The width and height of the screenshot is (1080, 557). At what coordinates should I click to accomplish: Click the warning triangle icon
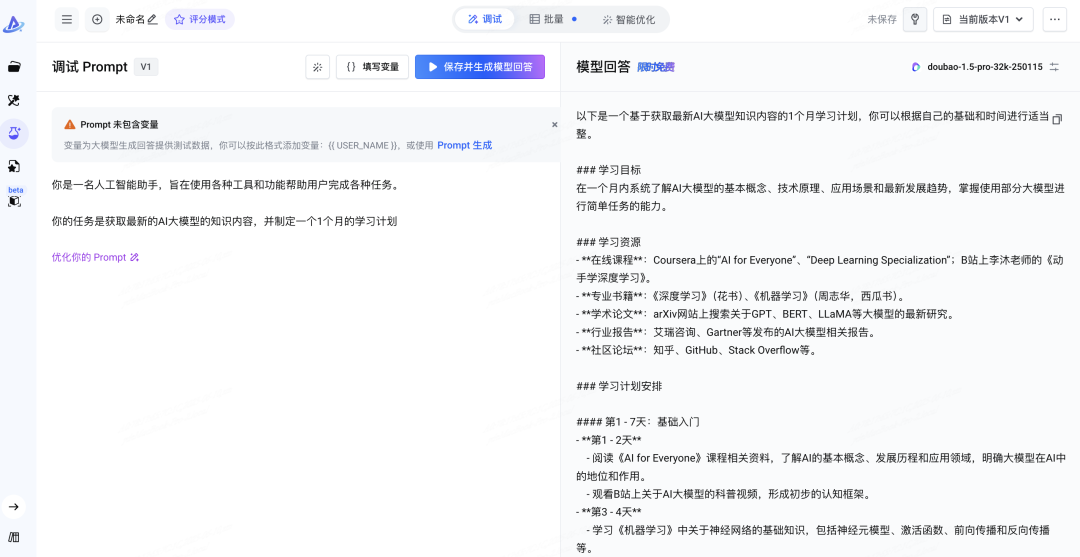click(70, 125)
